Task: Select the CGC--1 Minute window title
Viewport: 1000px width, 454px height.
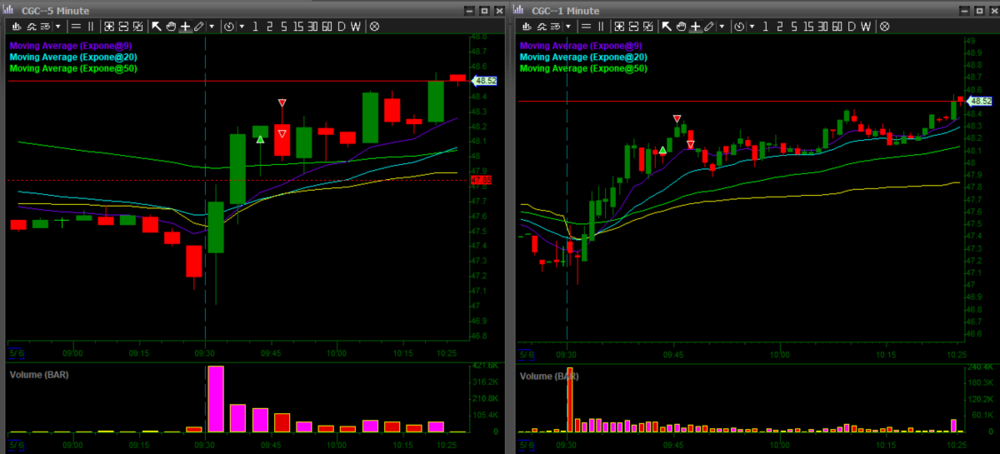Action: tap(568, 9)
